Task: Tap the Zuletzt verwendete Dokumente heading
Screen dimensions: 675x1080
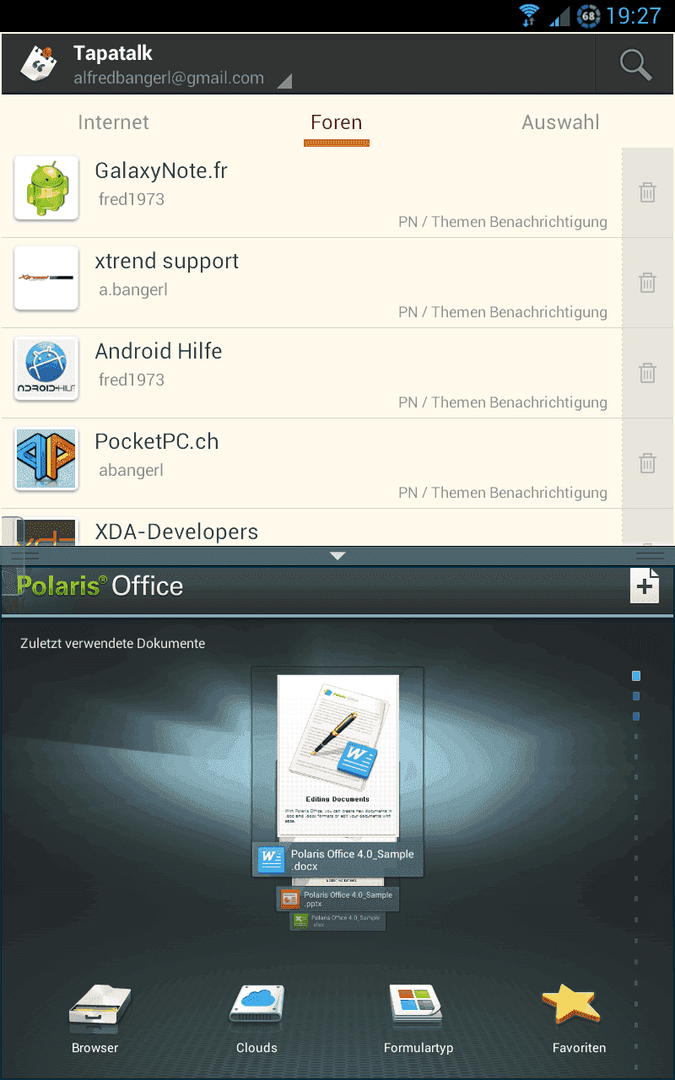Action: (113, 643)
